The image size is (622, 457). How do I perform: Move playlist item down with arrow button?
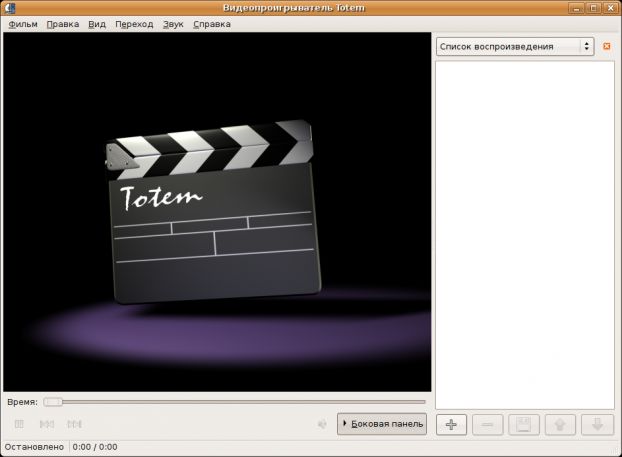tap(597, 424)
